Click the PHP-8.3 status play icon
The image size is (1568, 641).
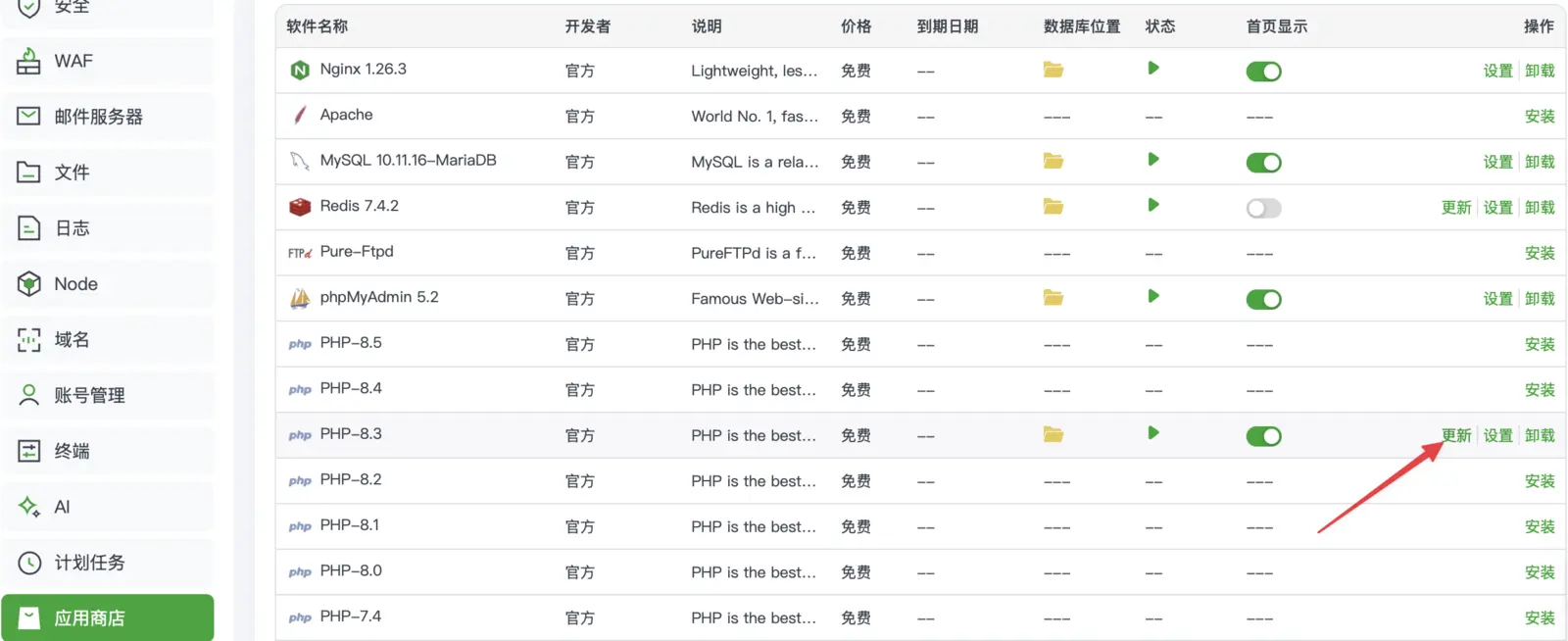[x=1153, y=433]
